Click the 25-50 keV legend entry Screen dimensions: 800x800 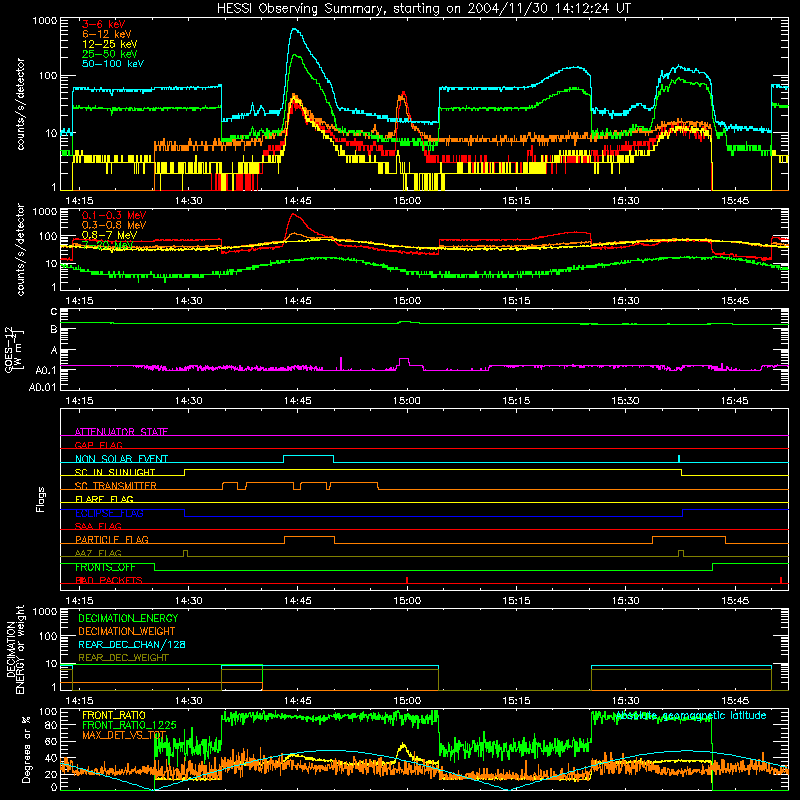(x=110, y=54)
